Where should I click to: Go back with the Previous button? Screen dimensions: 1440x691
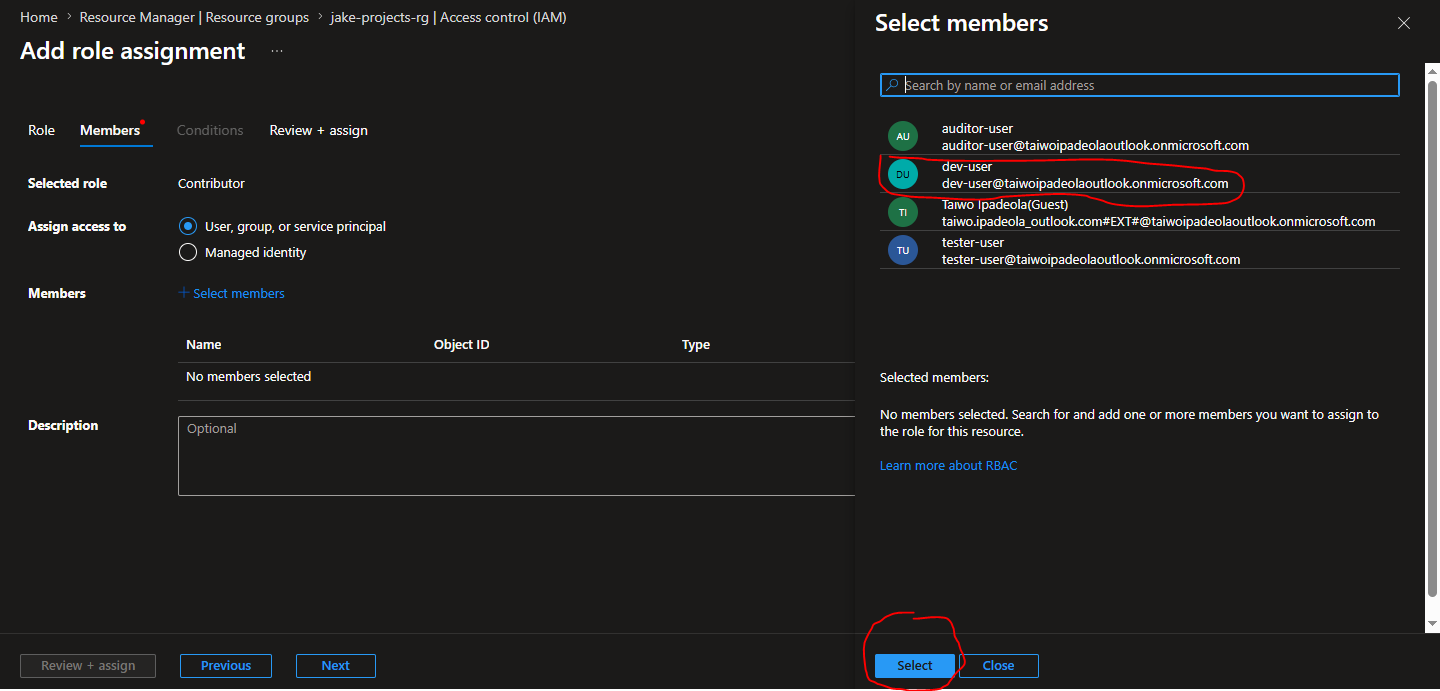coord(226,666)
